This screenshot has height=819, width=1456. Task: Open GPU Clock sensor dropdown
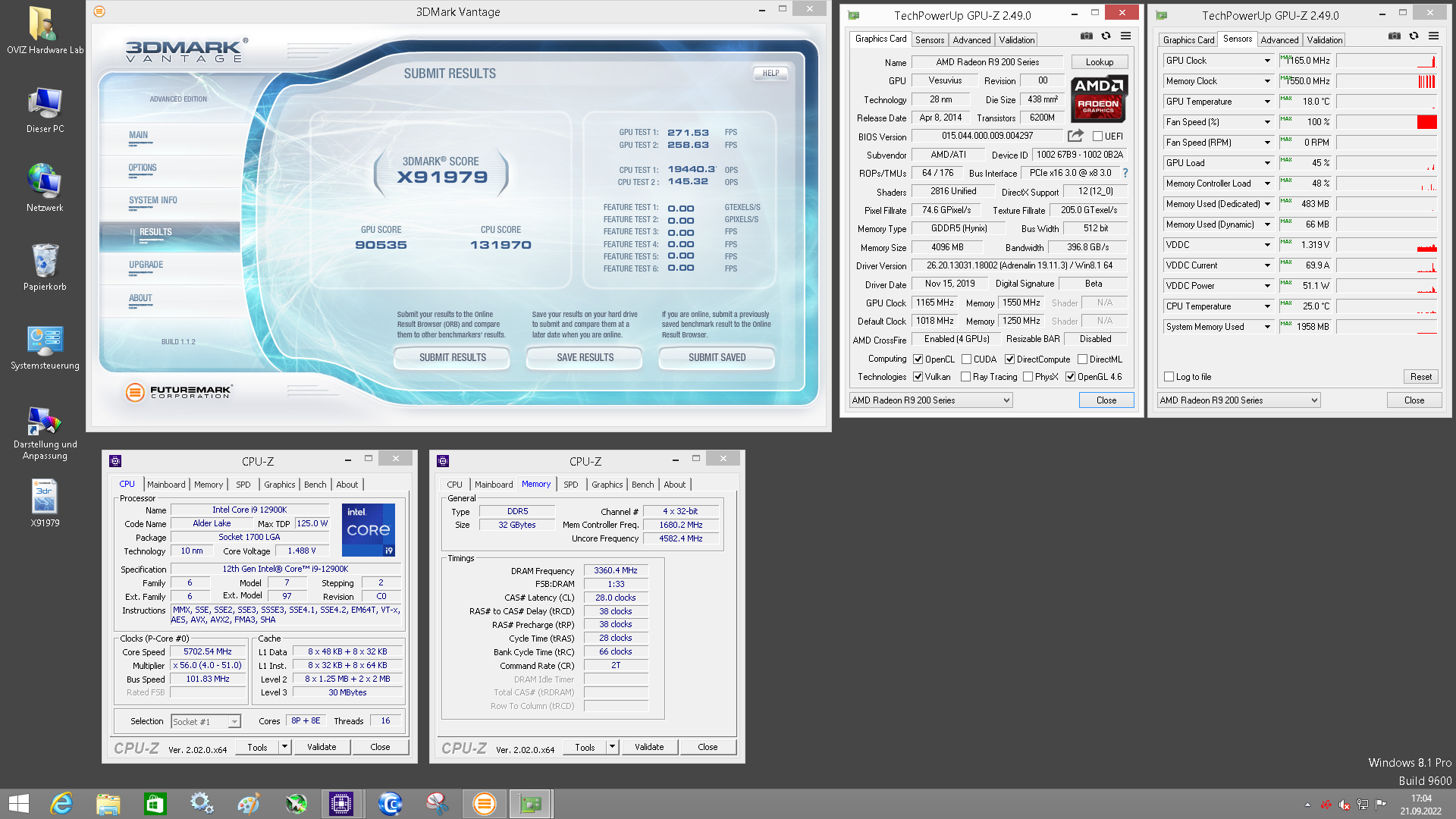click(1267, 61)
